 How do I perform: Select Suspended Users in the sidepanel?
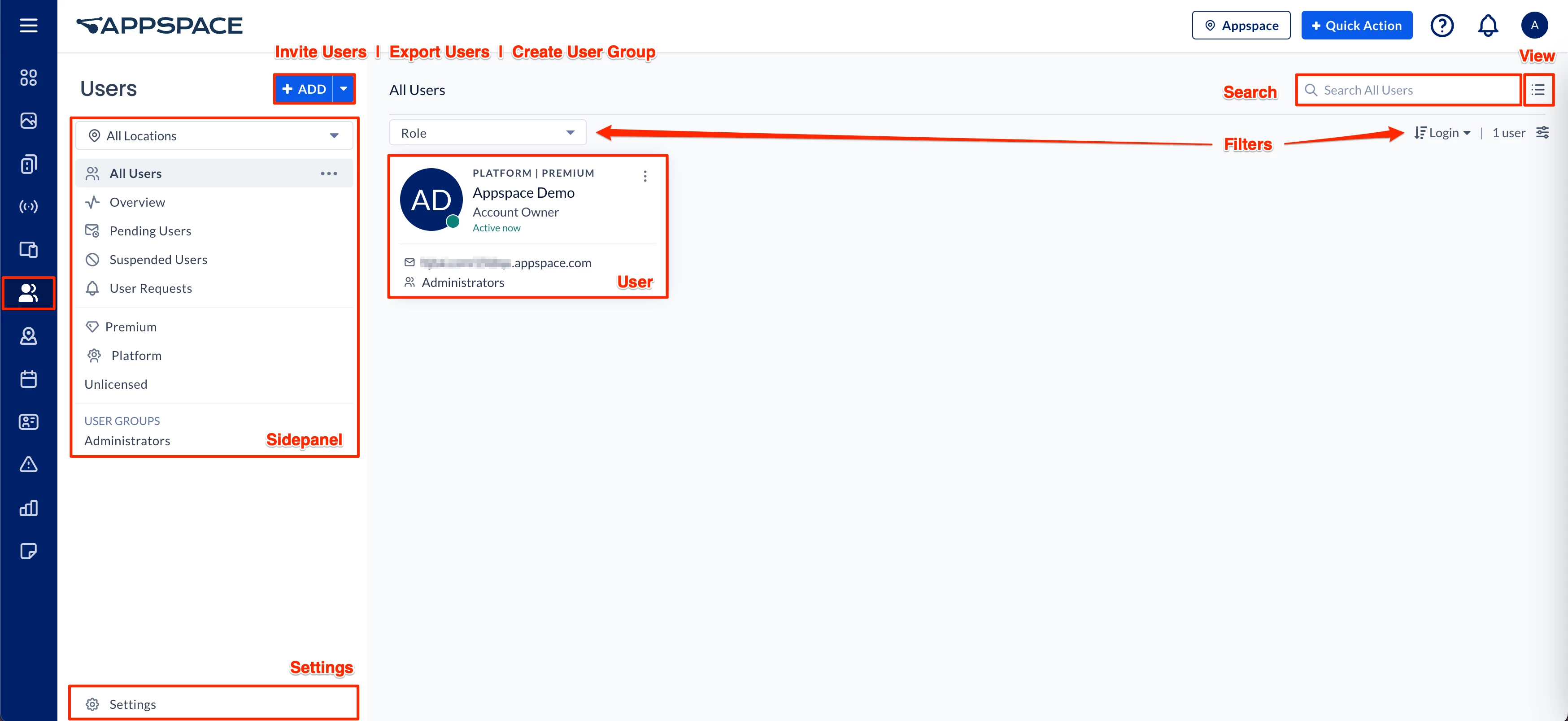[158, 259]
